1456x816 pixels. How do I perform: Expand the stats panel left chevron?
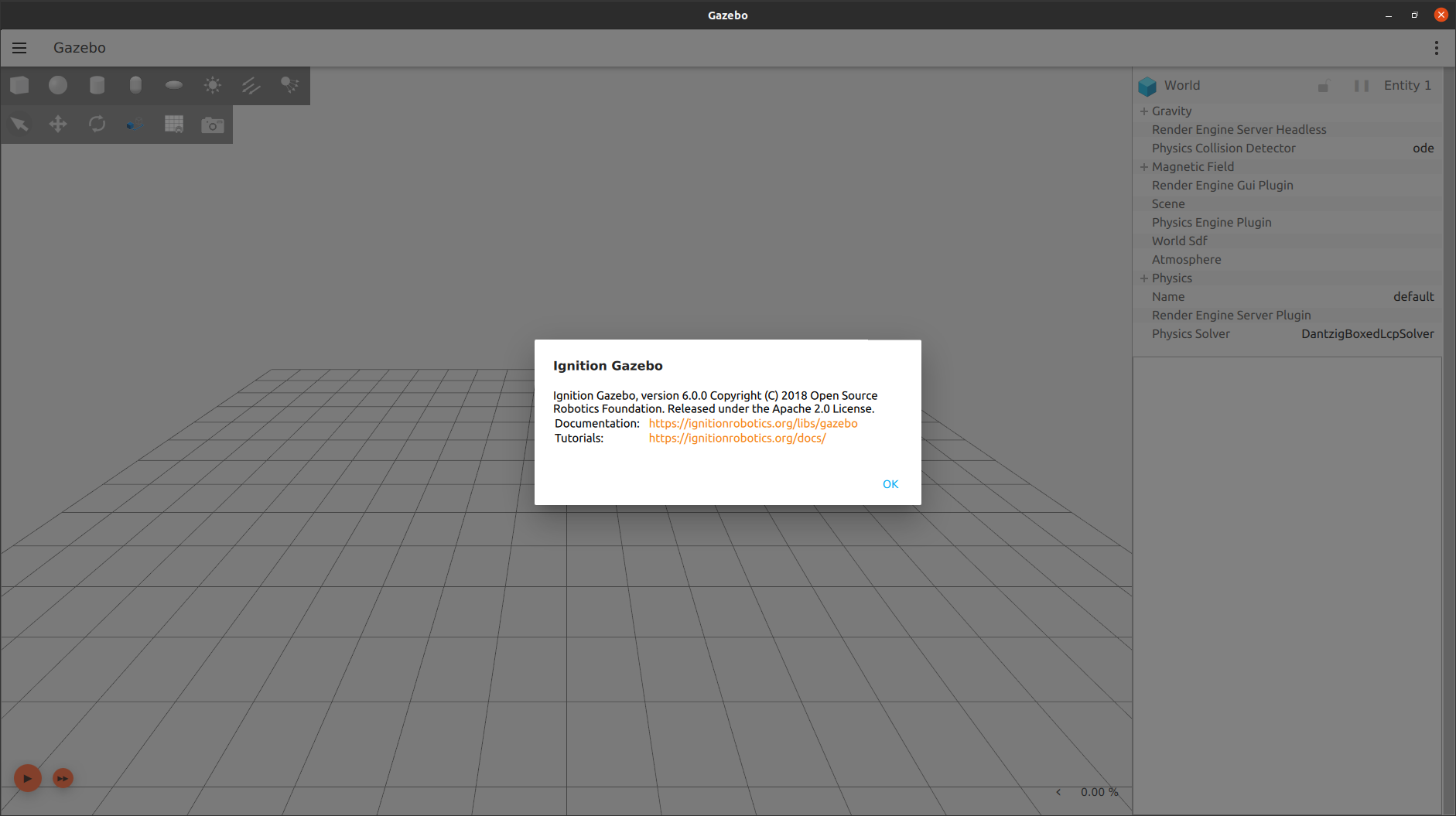point(1058,792)
